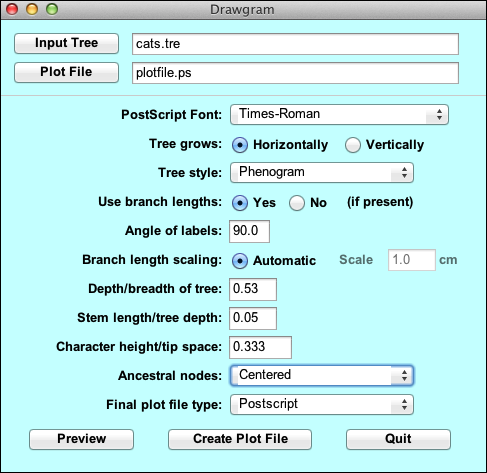
Task: Click the 'PostScript Font:' label
Action: click(171, 115)
